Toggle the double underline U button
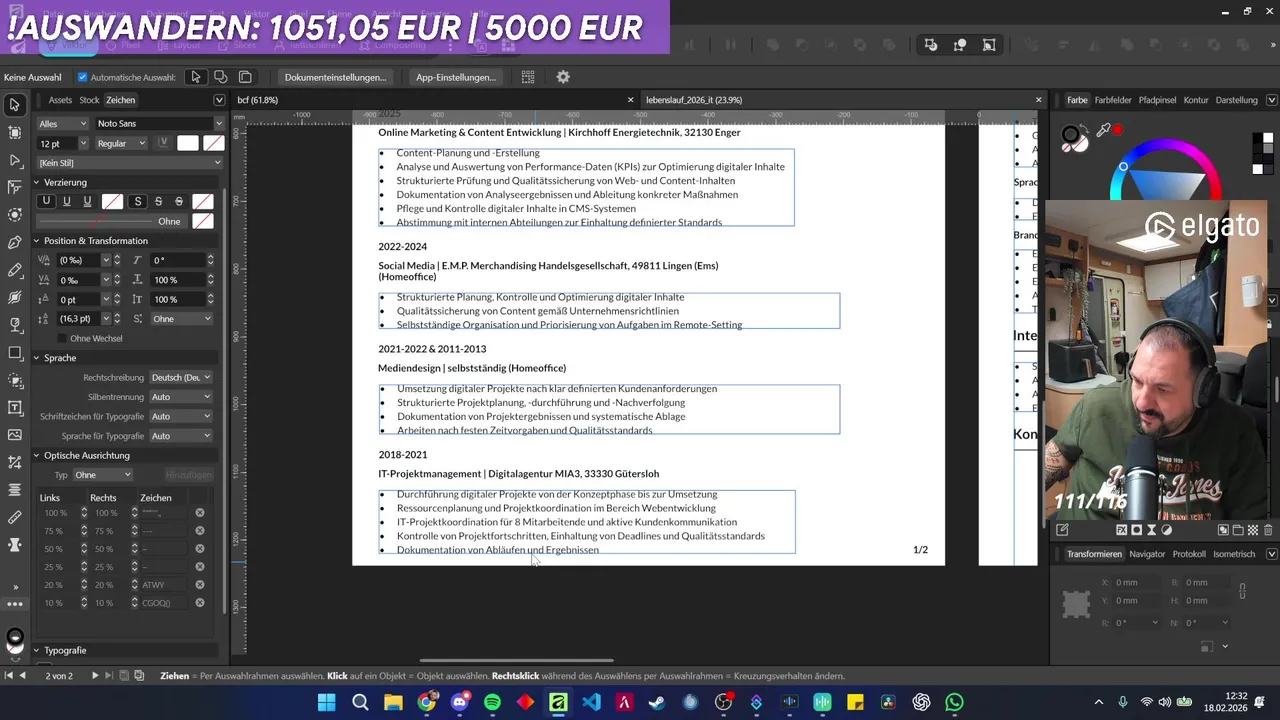This screenshot has width=1280, height=720. pyautogui.click(x=87, y=202)
